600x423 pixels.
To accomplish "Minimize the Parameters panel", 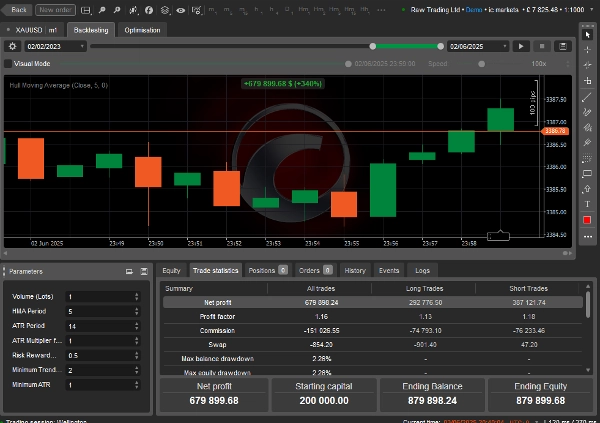I will tap(129, 271).
